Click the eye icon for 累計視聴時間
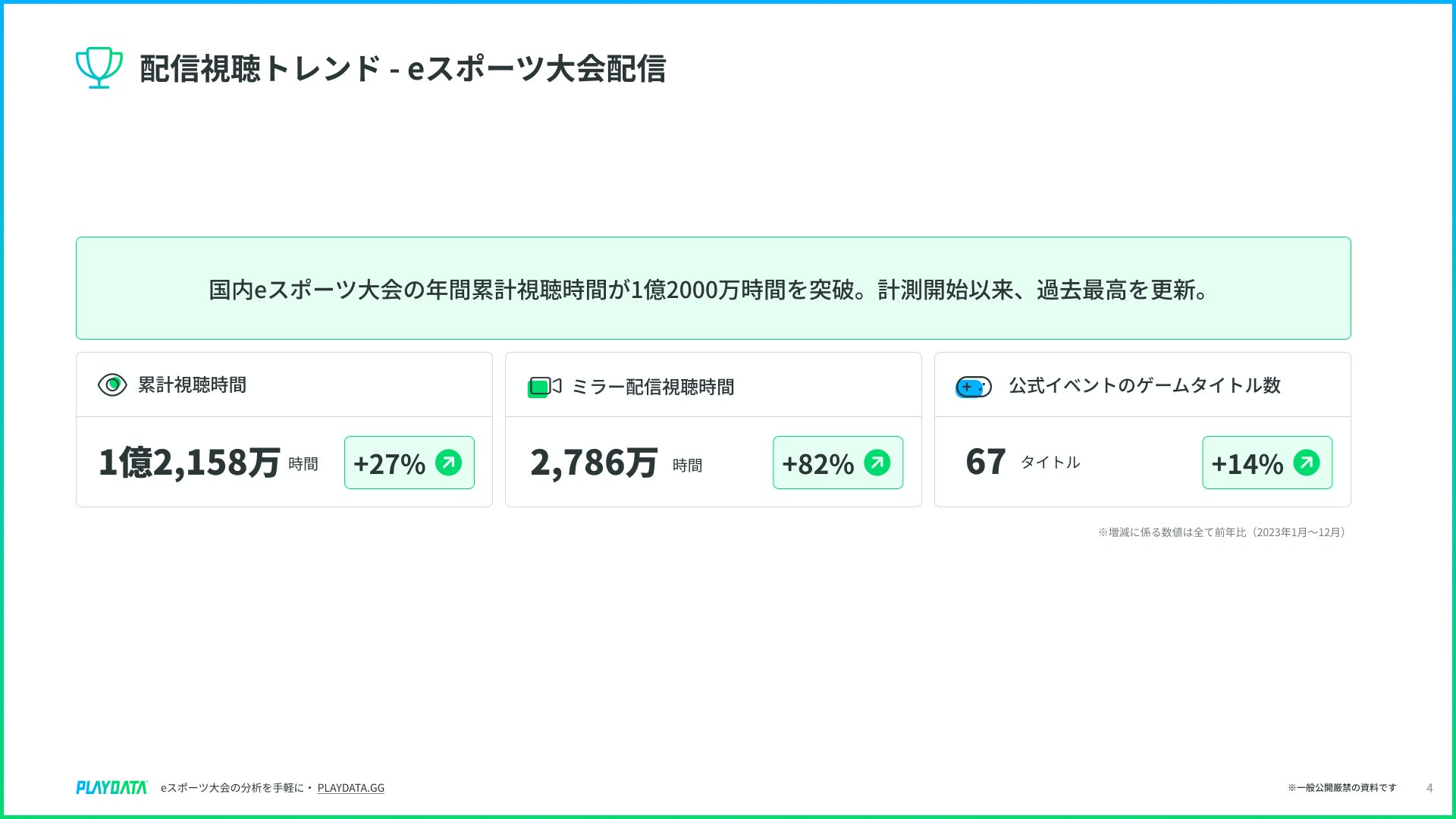Screen dimensions: 1456x819 112,385
